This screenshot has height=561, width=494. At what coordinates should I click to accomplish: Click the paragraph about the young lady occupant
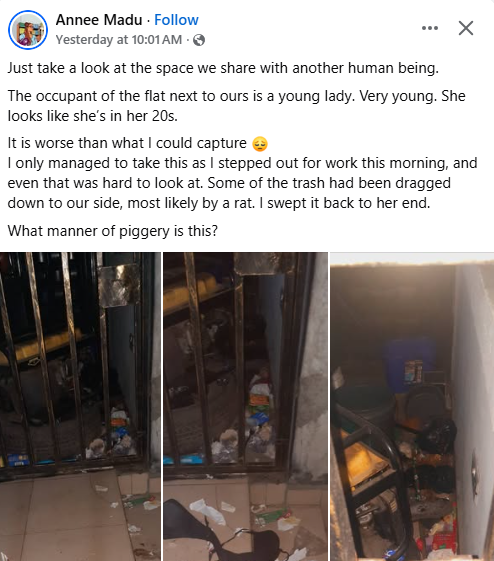(x=236, y=106)
